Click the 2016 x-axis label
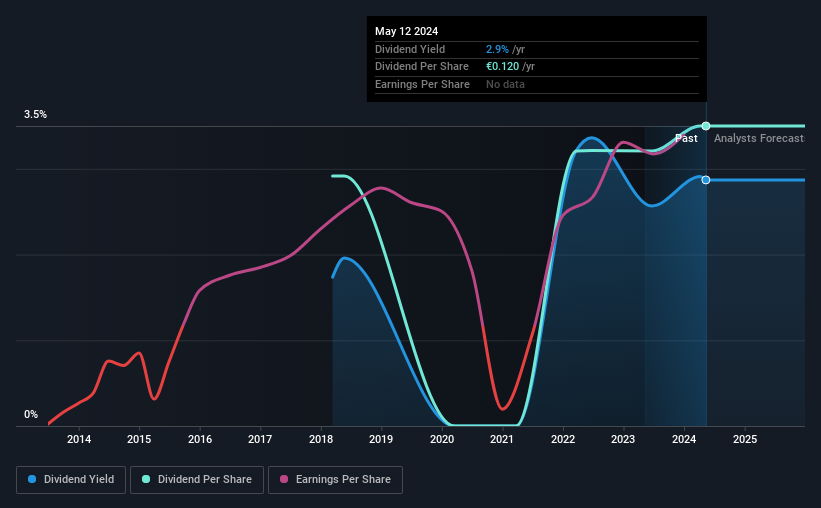This screenshot has height=508, width=821. pos(200,439)
